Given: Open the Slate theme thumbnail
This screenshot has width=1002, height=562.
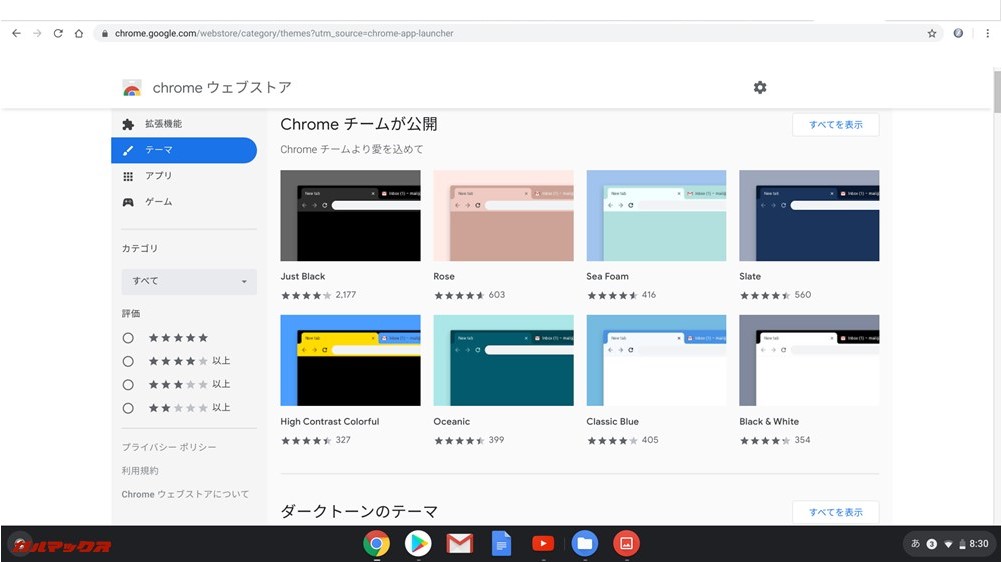Looking at the screenshot, I should (x=809, y=215).
